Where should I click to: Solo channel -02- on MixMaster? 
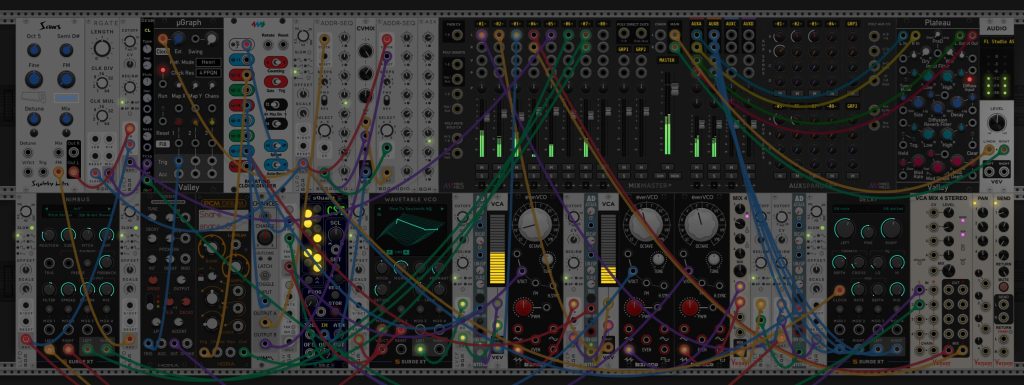tap(499, 176)
